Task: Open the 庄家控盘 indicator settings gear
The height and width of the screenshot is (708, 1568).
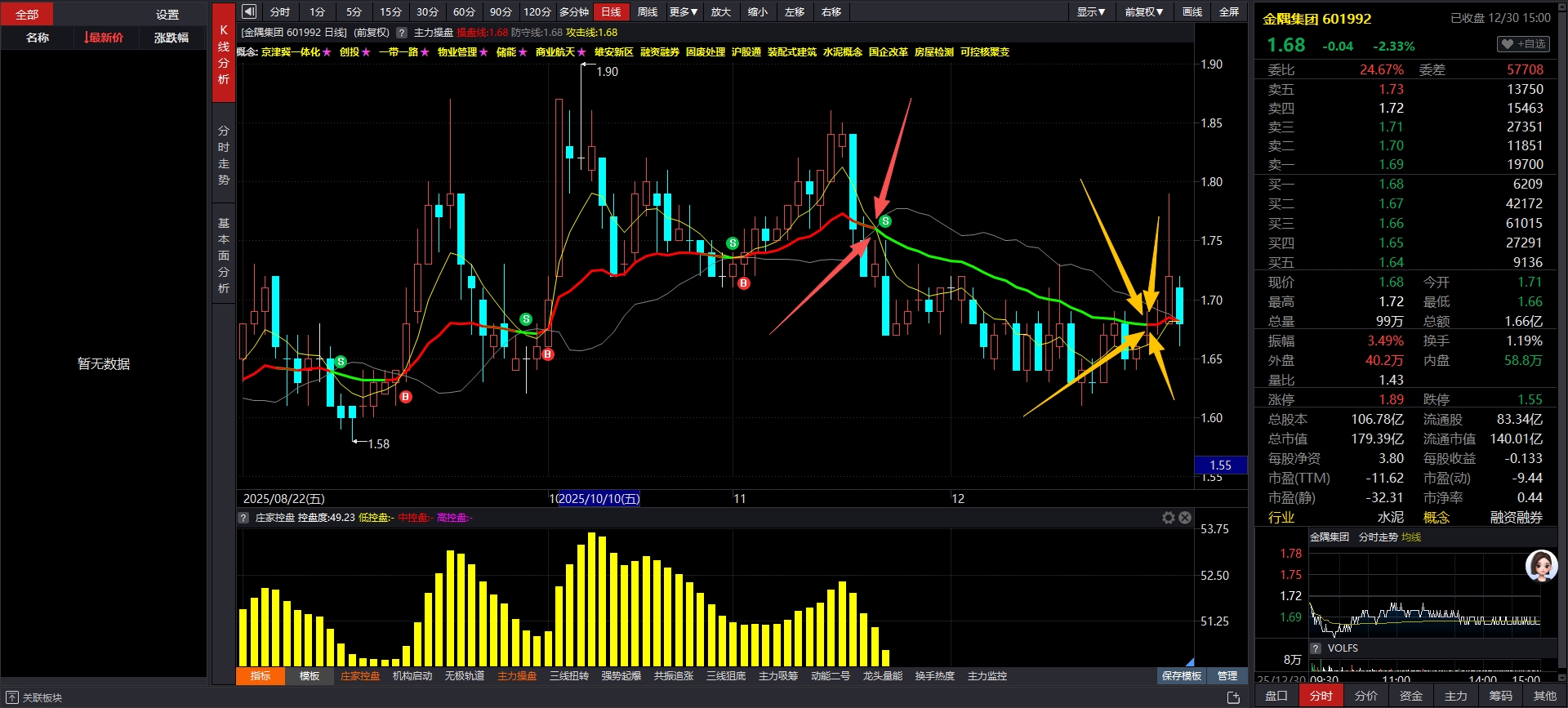Action: (x=1169, y=518)
